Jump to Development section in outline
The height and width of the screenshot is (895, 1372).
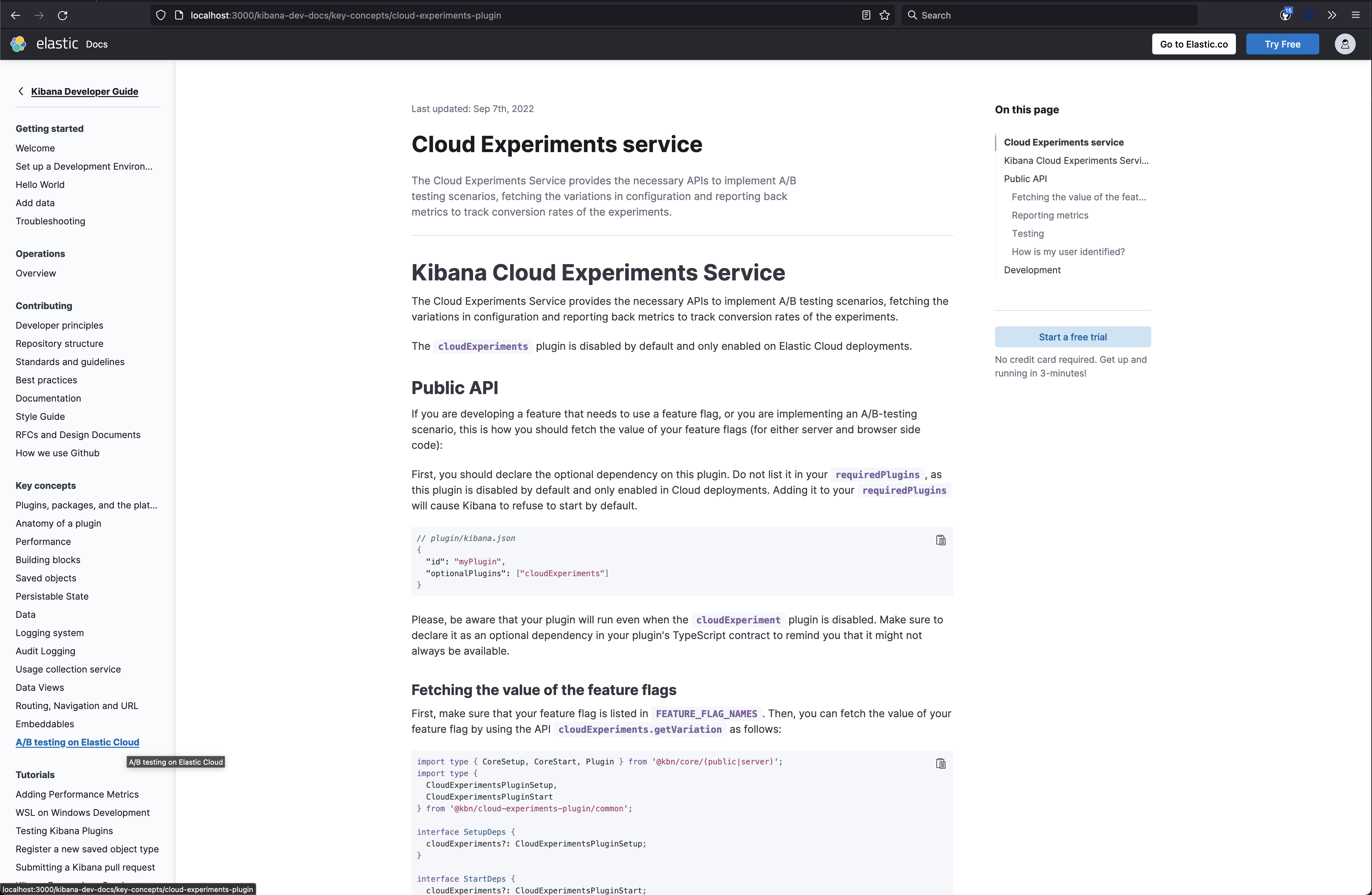(1032, 270)
